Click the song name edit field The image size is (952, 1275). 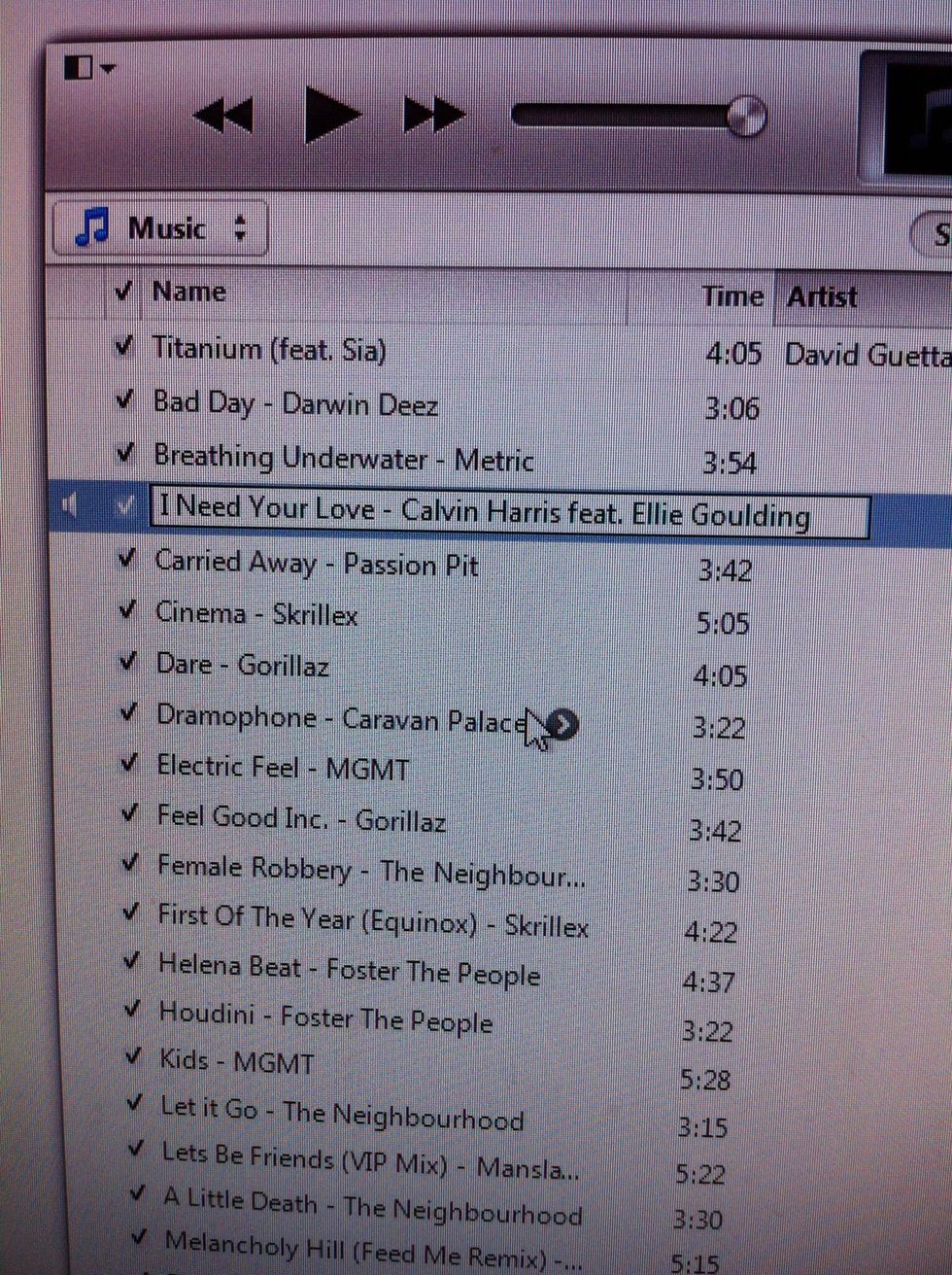click(x=510, y=512)
